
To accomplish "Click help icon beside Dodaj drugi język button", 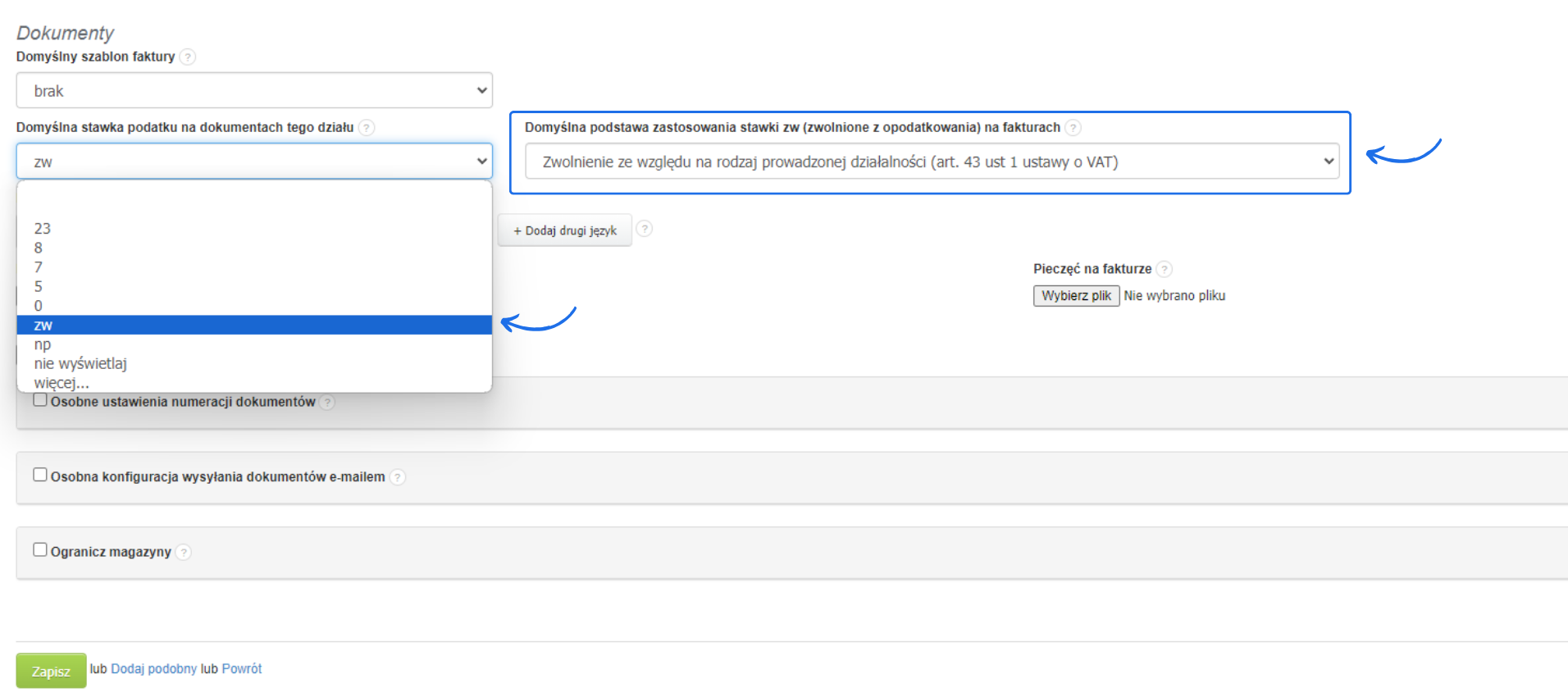I will (x=645, y=229).
